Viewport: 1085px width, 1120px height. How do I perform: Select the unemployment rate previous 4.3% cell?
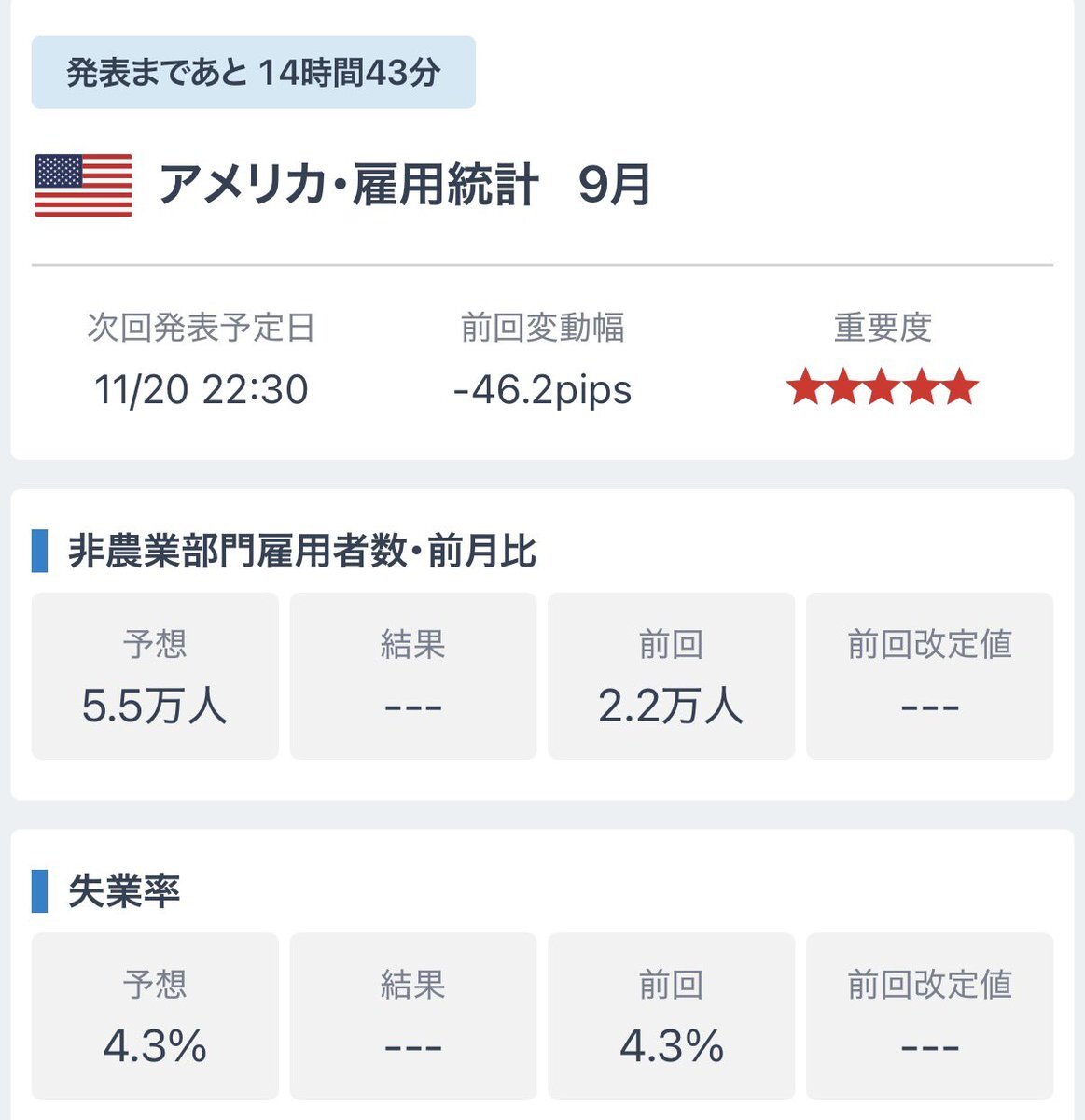(671, 1015)
